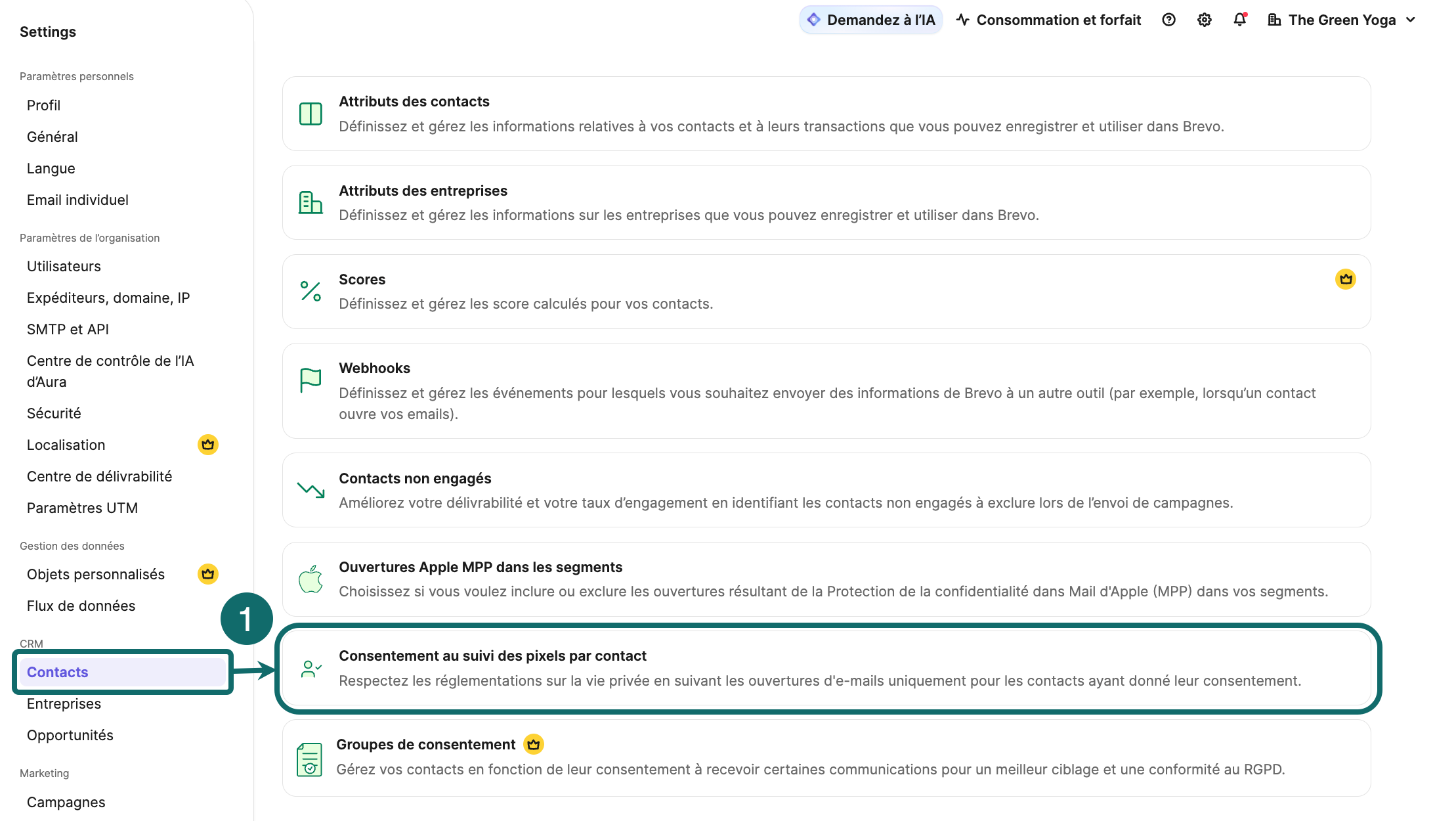Open the notifications bell icon
Screen dimensions: 1456x821
[1239, 20]
